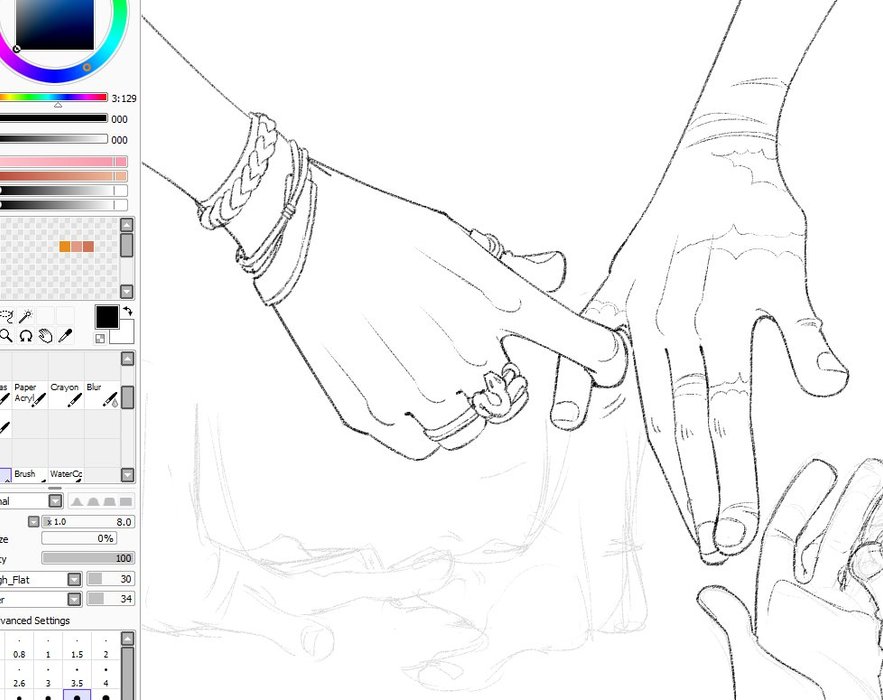Adjust the density 100 slider
The width and height of the screenshot is (883, 700).
click(88, 558)
